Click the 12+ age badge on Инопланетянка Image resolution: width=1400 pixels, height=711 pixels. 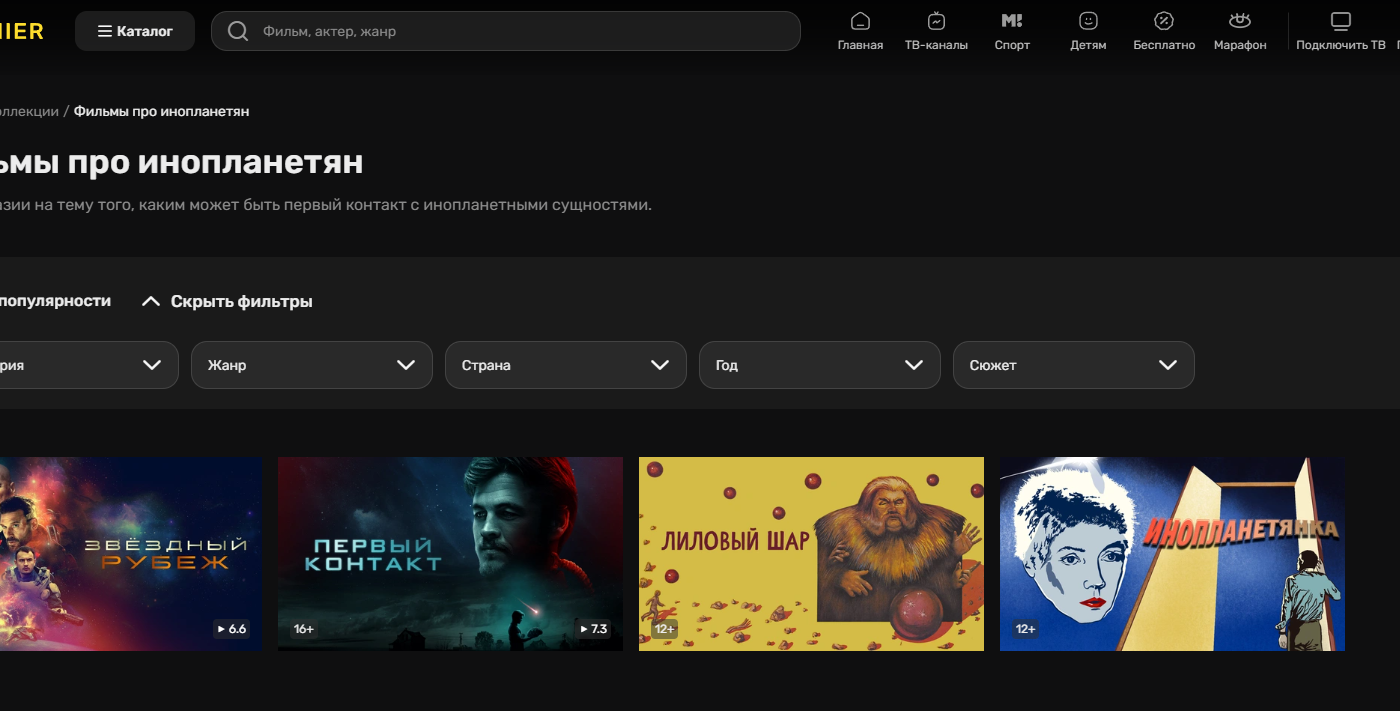point(1026,629)
